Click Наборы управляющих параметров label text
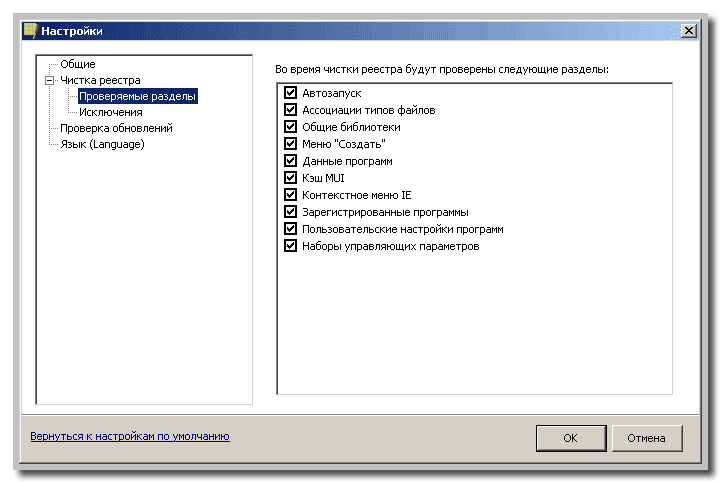722x484 pixels. (x=390, y=246)
